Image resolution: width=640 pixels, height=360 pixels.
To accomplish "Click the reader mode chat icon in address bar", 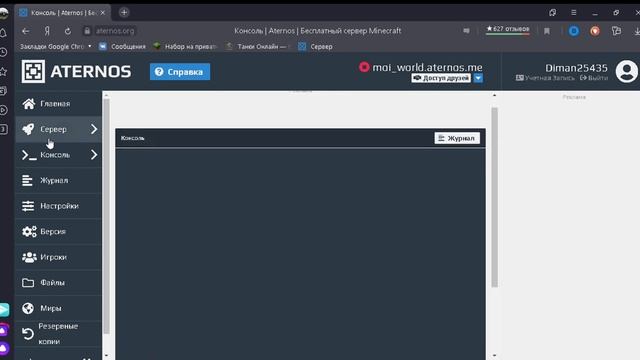I will click(x=466, y=31).
